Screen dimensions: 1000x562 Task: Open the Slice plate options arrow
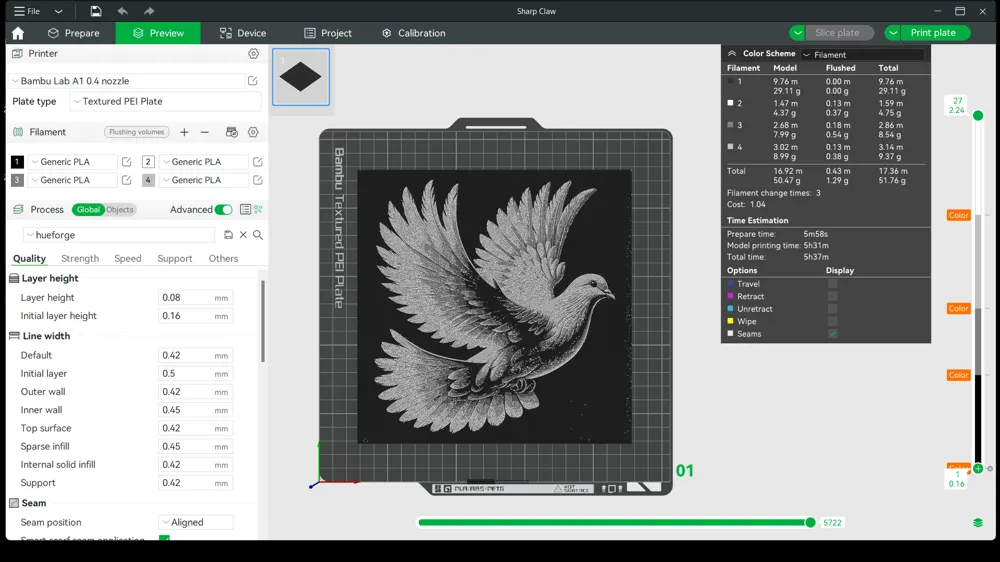pos(797,33)
